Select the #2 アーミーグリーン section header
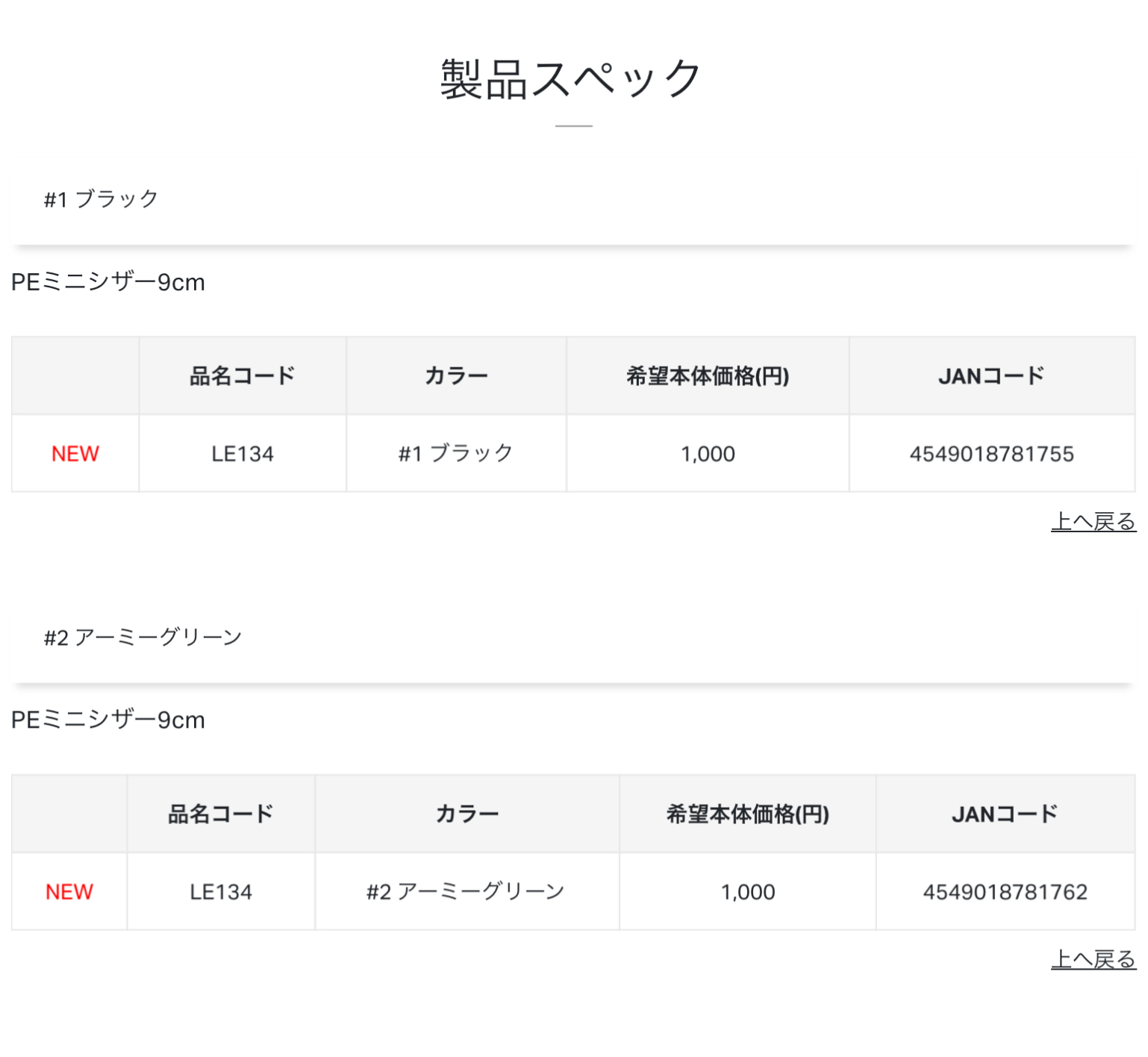This screenshot has width=1148, height=1057. [x=143, y=637]
